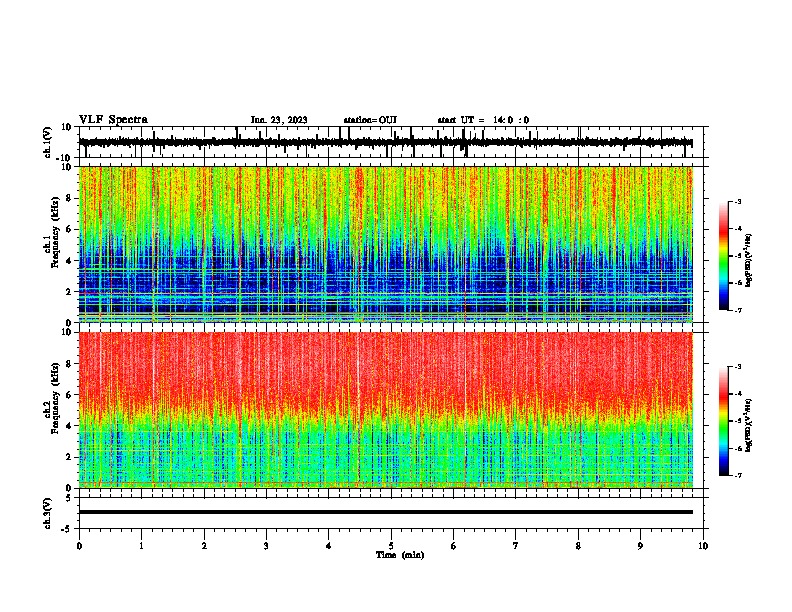The image size is (792, 612).
Task: Click time axis tick label "0"
Action: click(79, 546)
